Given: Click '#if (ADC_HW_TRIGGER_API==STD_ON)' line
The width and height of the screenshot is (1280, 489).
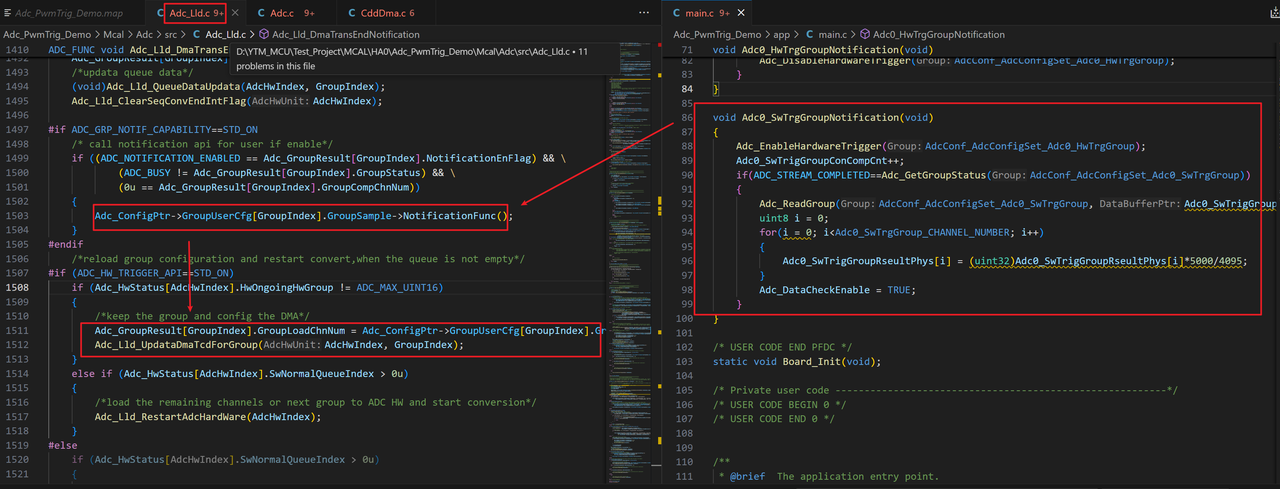Looking at the screenshot, I should pos(141,272).
